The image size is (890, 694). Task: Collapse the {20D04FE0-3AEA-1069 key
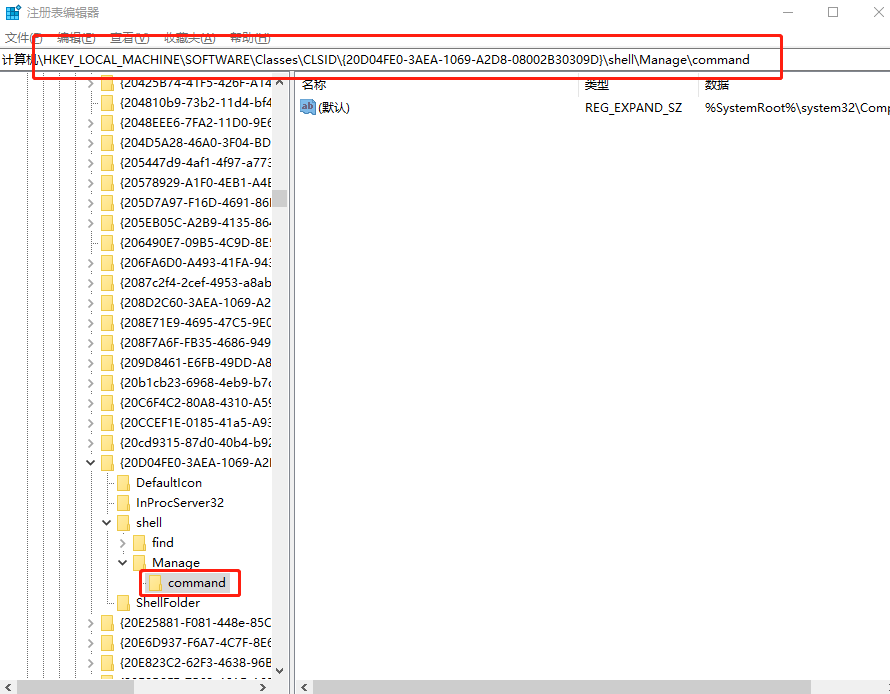coord(91,463)
